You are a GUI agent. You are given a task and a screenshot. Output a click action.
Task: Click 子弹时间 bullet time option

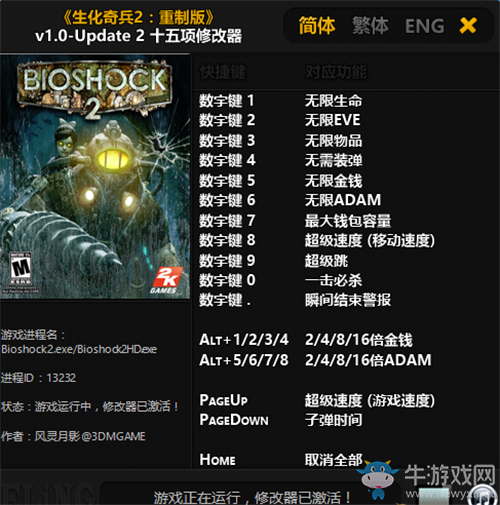click(333, 420)
